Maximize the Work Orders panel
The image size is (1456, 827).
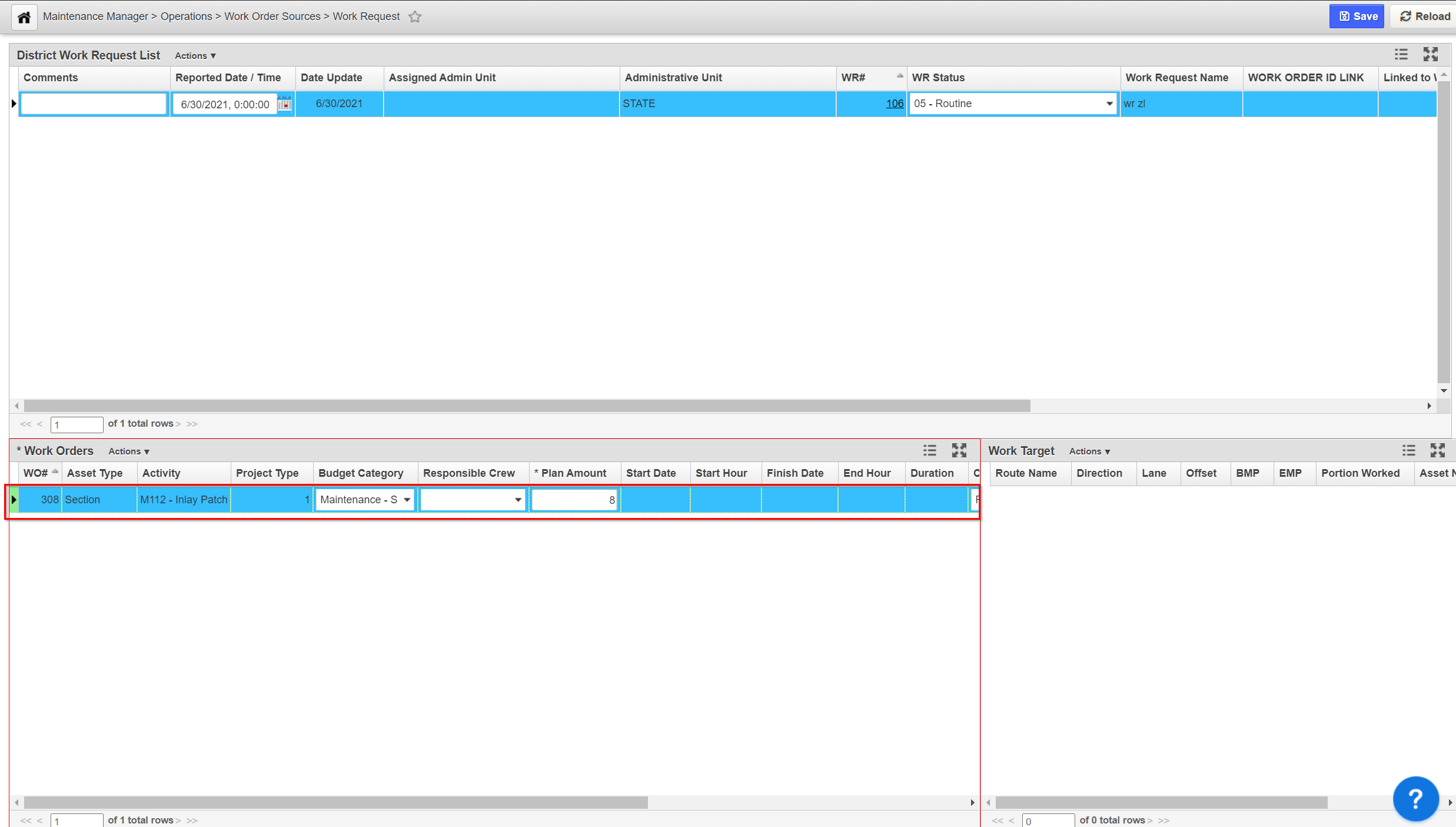[959, 451]
